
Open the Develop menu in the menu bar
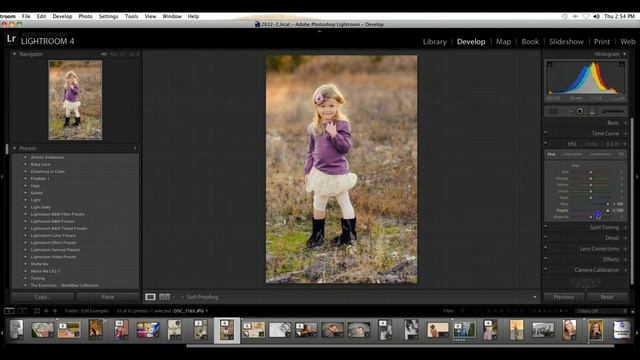point(62,16)
